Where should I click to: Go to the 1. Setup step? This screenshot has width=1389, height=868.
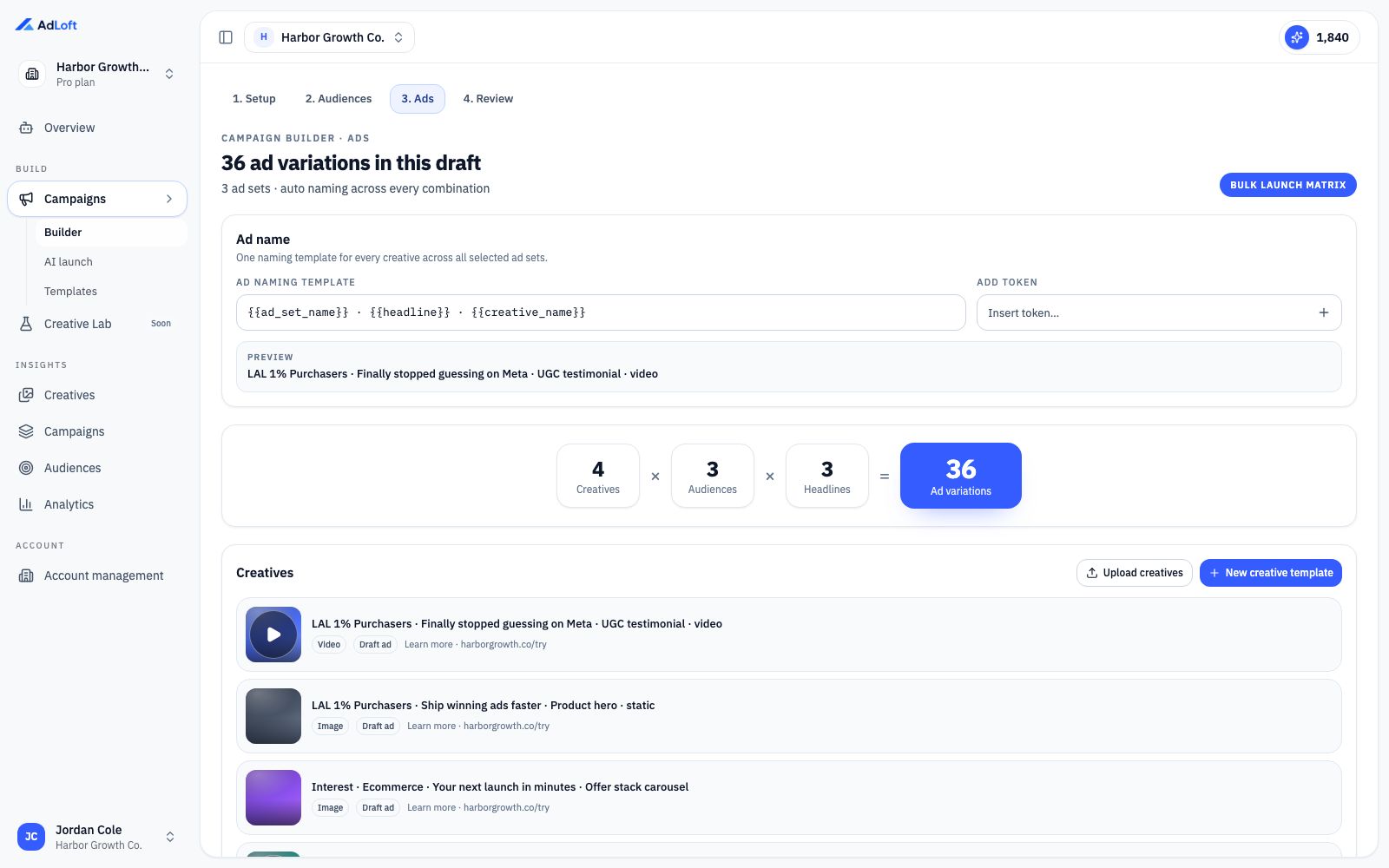click(x=253, y=99)
